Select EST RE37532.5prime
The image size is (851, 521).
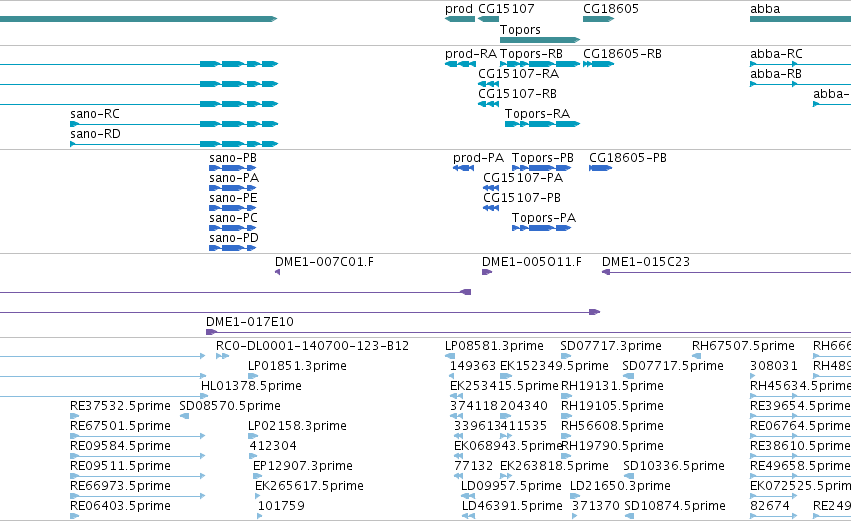click(74, 417)
